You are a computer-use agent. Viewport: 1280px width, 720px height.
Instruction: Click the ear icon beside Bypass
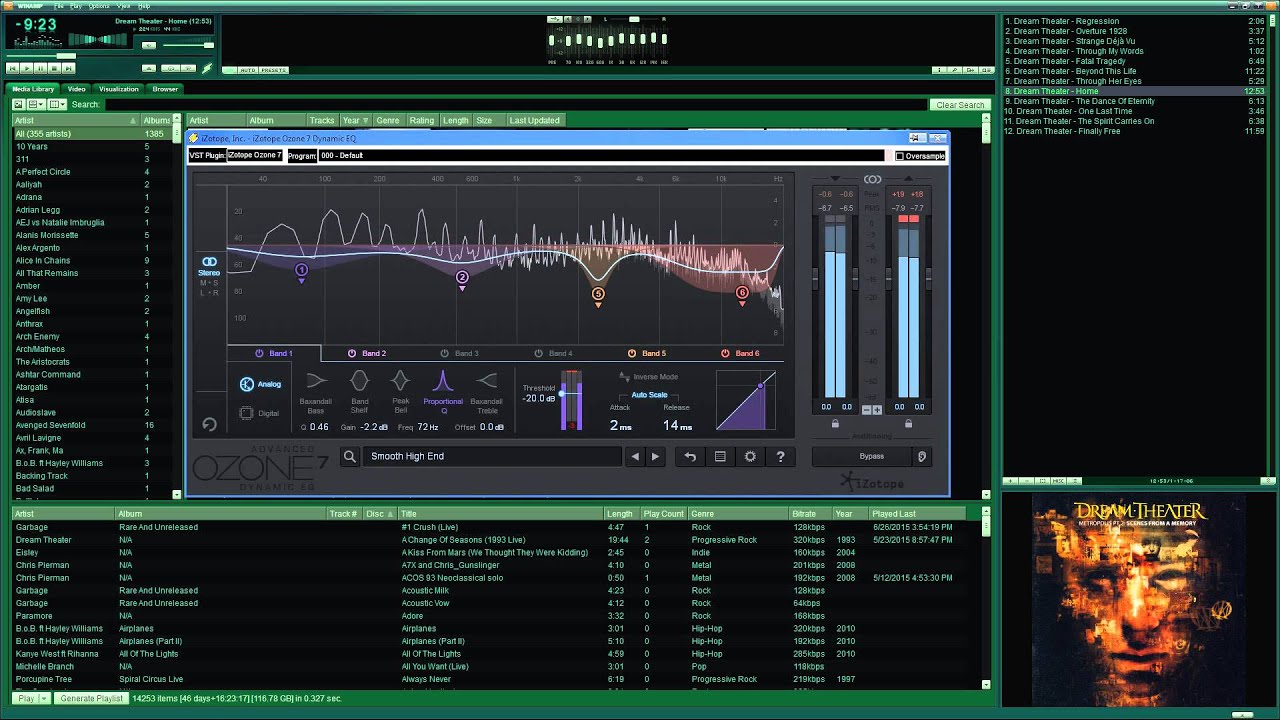tap(922, 456)
